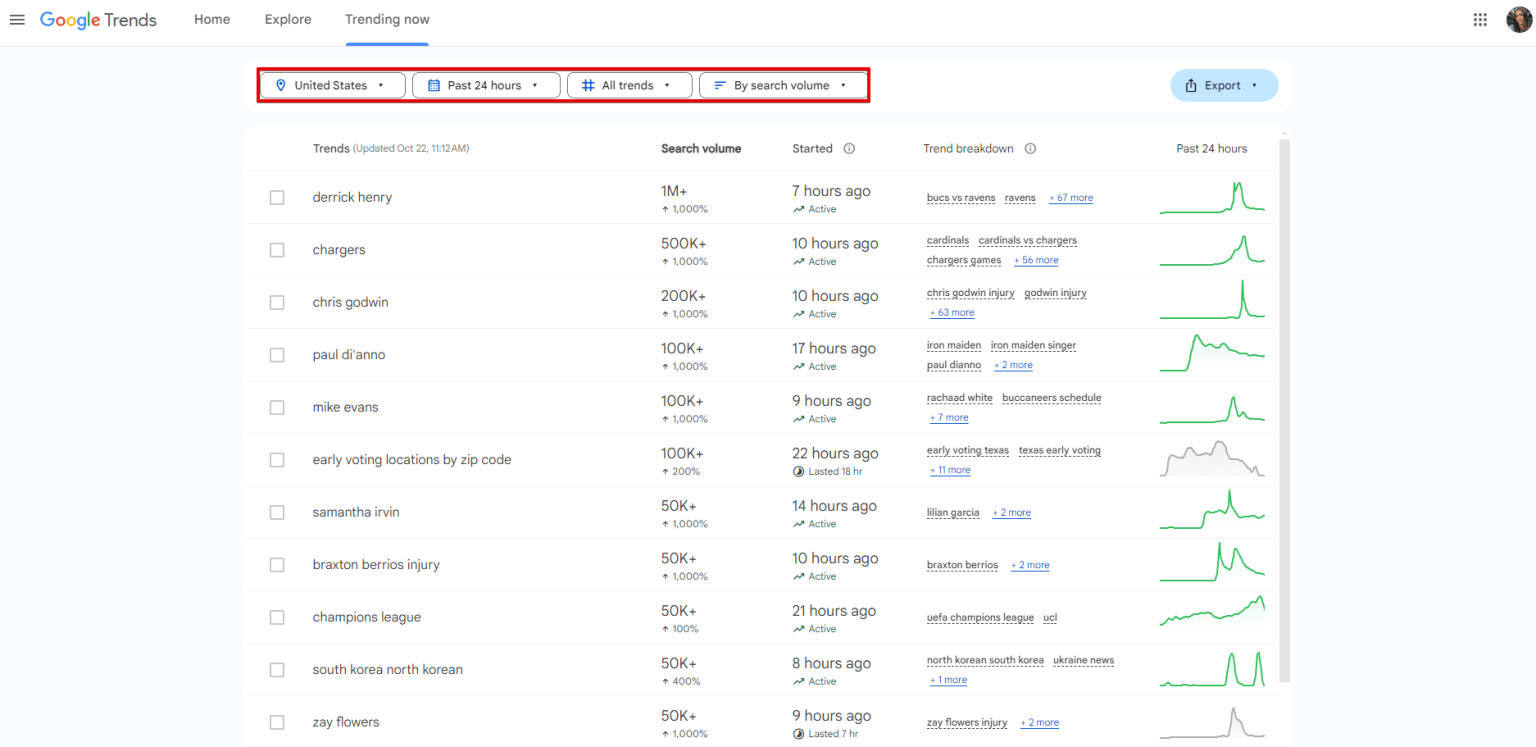The width and height of the screenshot is (1536, 747).
Task: Go to the Home tab
Action: tap(211, 19)
